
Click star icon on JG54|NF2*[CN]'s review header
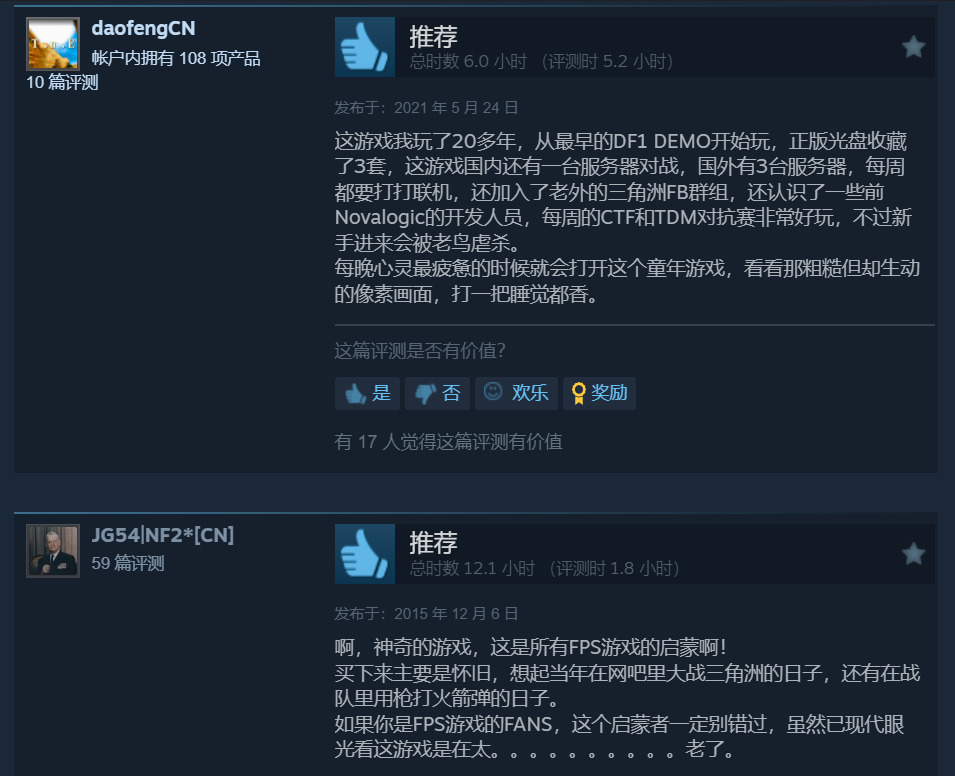pos(913,554)
